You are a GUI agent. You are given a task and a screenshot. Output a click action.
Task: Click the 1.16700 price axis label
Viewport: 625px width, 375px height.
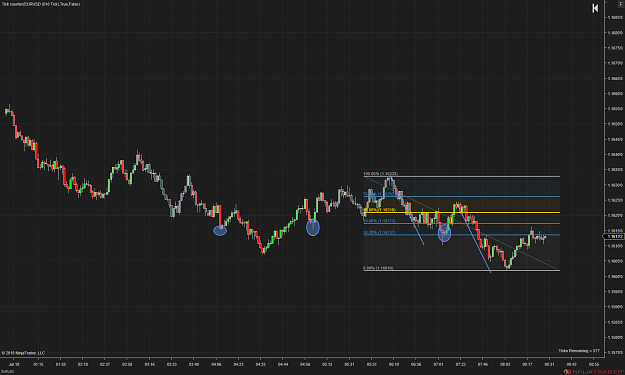[x=615, y=63]
